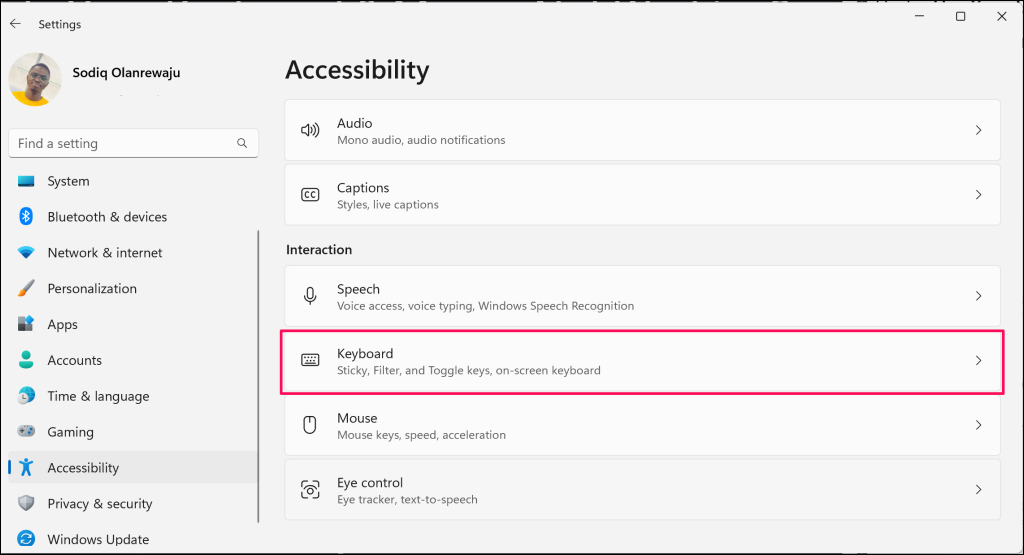Click the Bluetooth & devices icon
The image size is (1024, 555).
pos(27,217)
